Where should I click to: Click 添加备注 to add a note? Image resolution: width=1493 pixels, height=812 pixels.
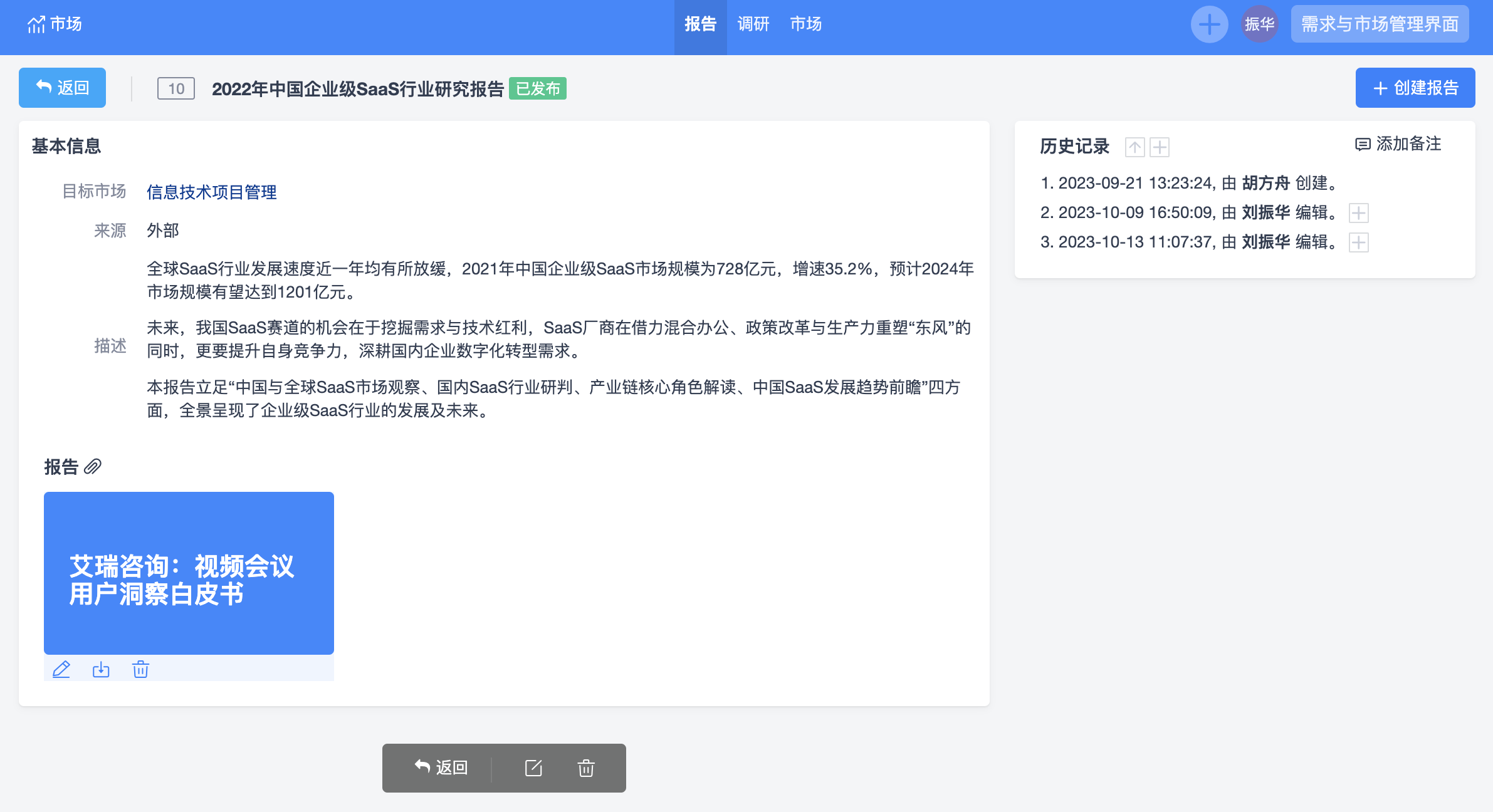coord(1398,144)
